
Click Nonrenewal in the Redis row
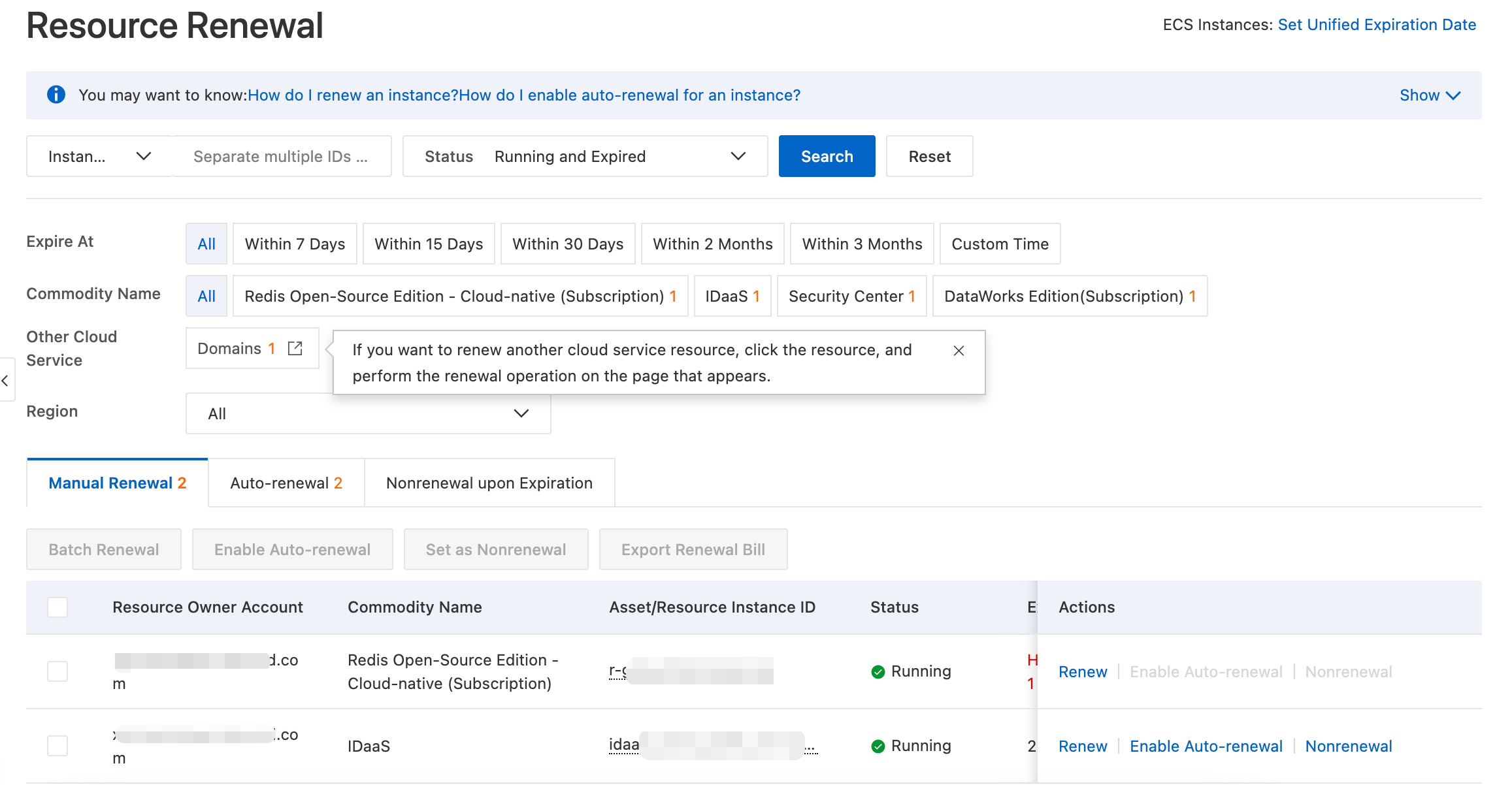(x=1349, y=672)
